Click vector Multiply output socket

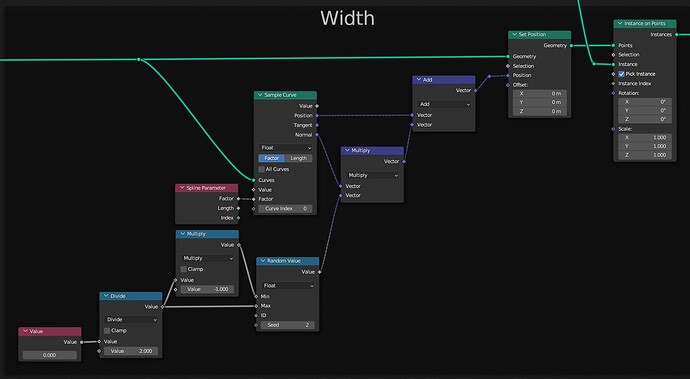pyautogui.click(x=404, y=162)
